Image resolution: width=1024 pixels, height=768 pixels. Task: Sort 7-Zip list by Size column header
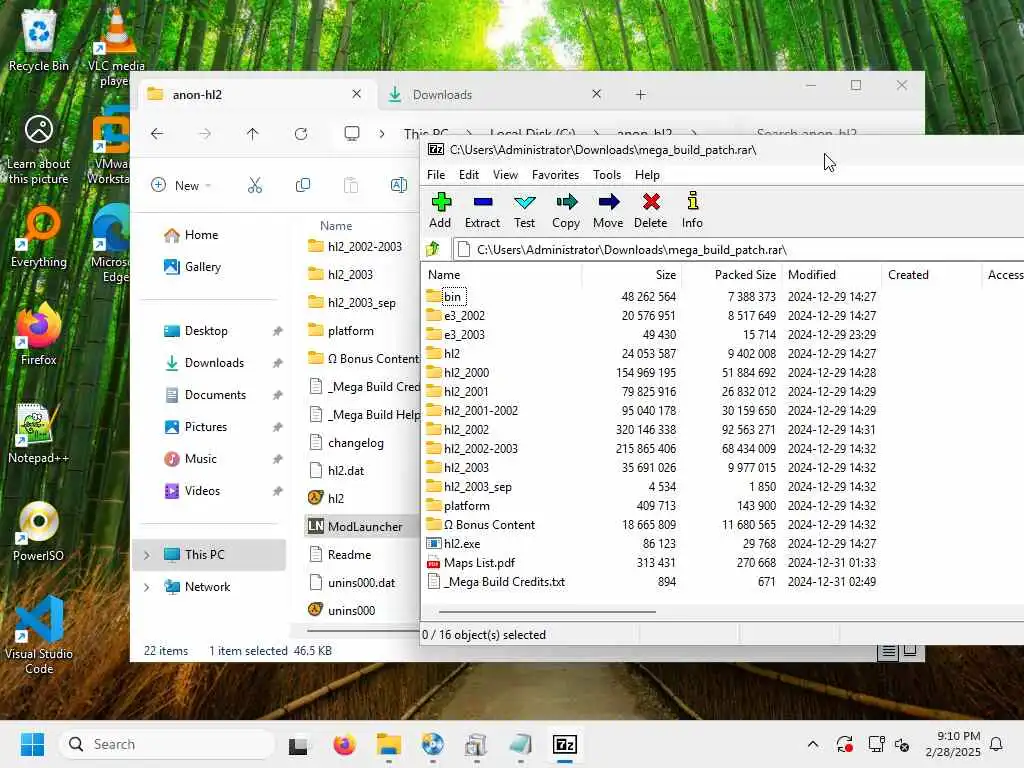click(632, 275)
